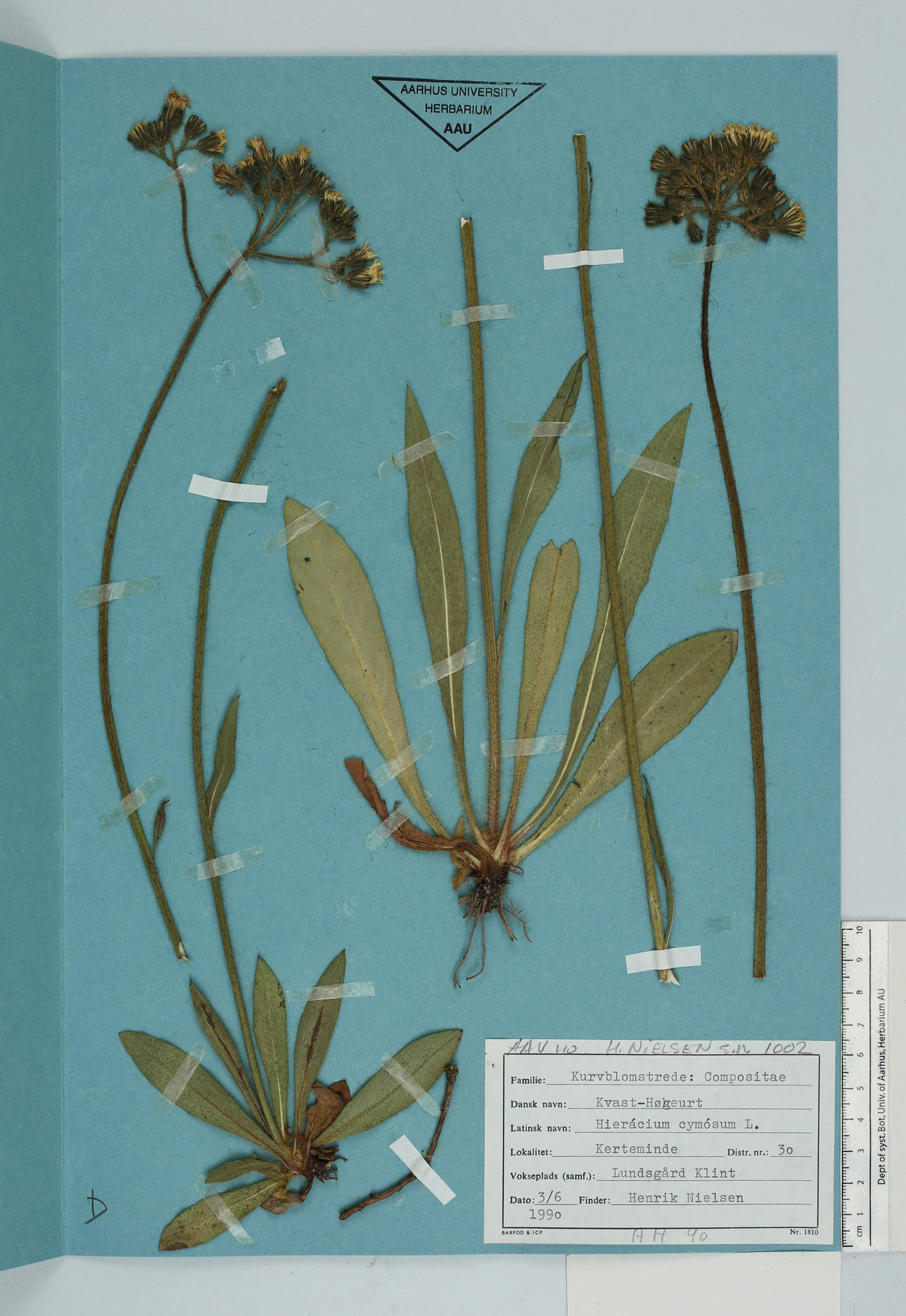Click the AAU text inside the stamp
Image resolution: width=906 pixels, height=1316 pixels.
[458, 129]
